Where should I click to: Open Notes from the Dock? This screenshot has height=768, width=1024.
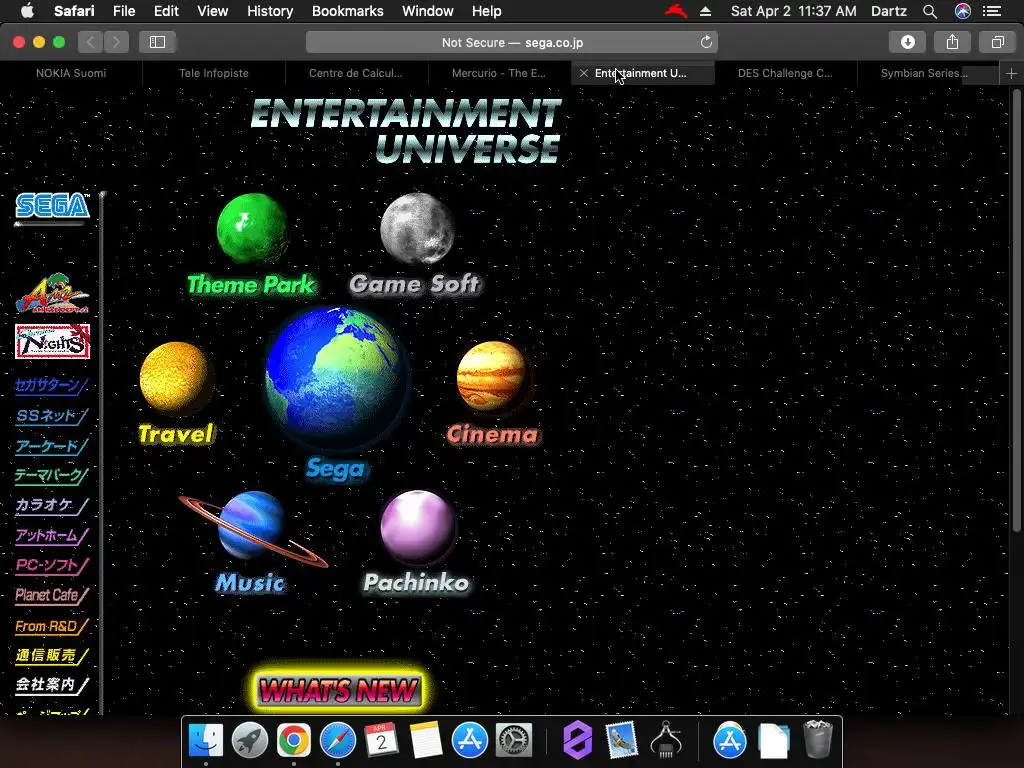(426, 741)
